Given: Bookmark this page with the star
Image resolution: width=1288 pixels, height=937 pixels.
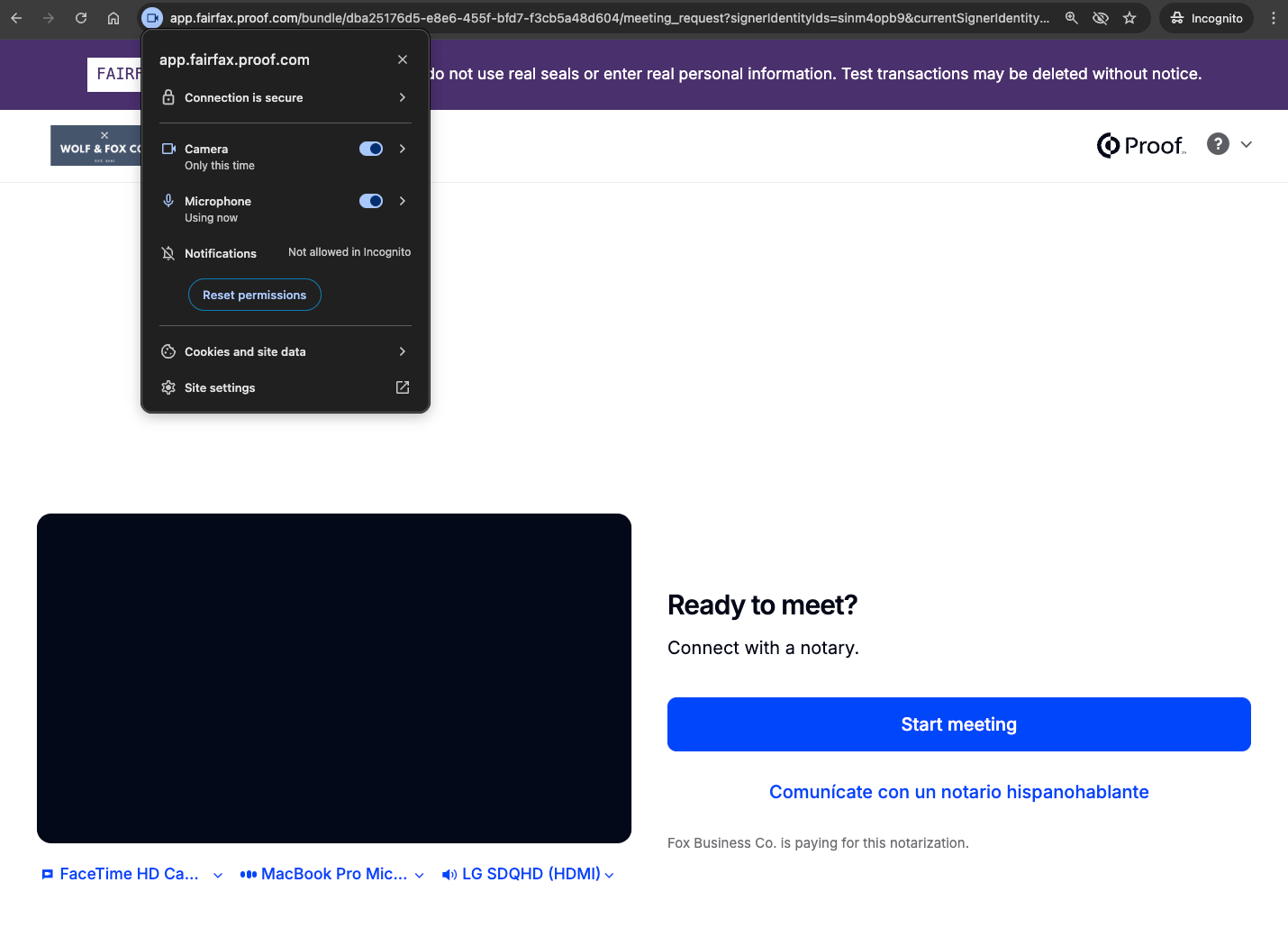Looking at the screenshot, I should click(1129, 18).
